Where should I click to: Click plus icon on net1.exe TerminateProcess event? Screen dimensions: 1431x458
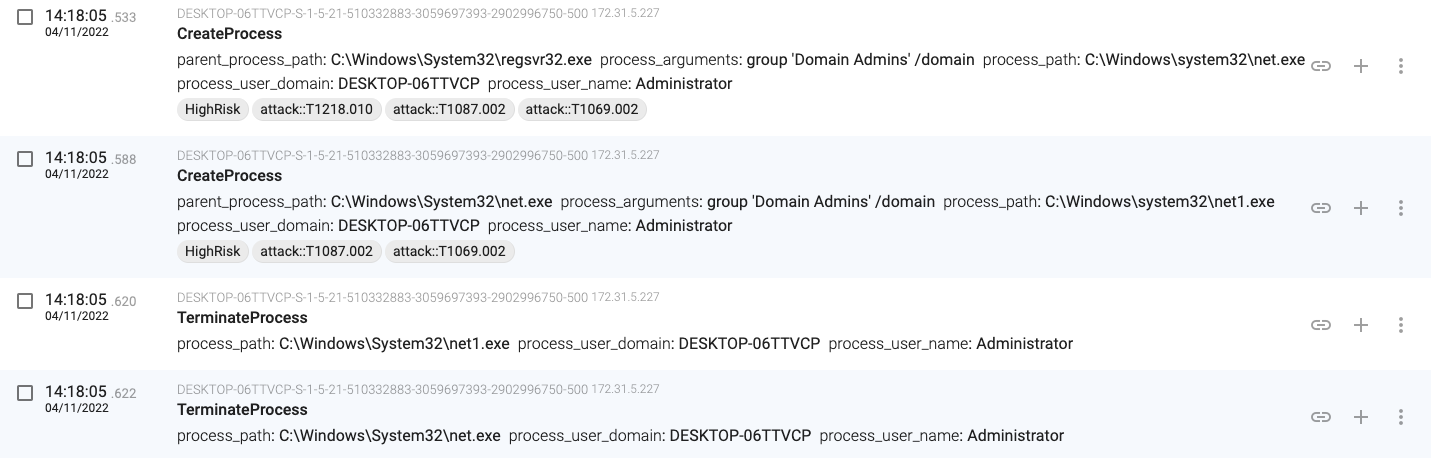pyautogui.click(x=1360, y=325)
